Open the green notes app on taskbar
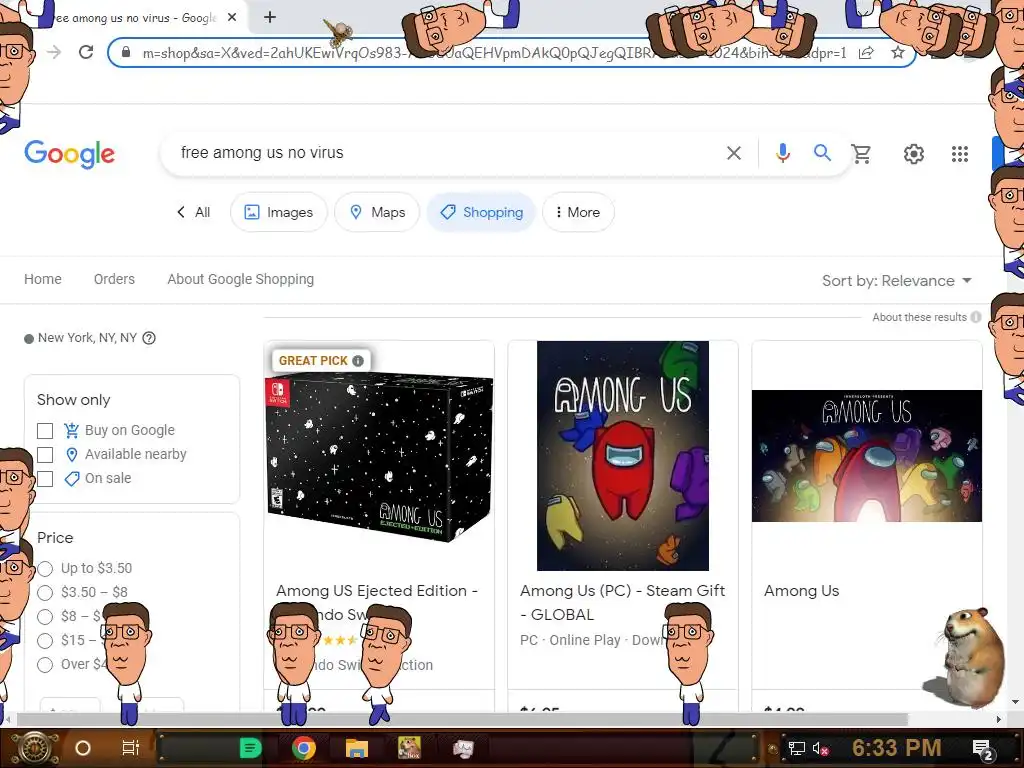 (x=251, y=748)
